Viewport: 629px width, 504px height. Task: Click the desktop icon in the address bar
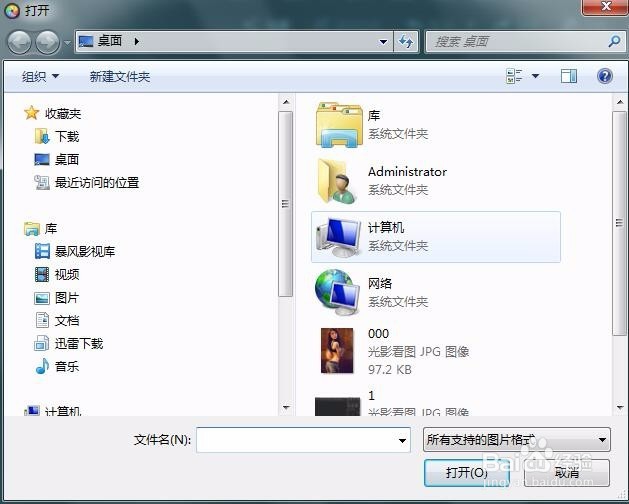[x=86, y=41]
